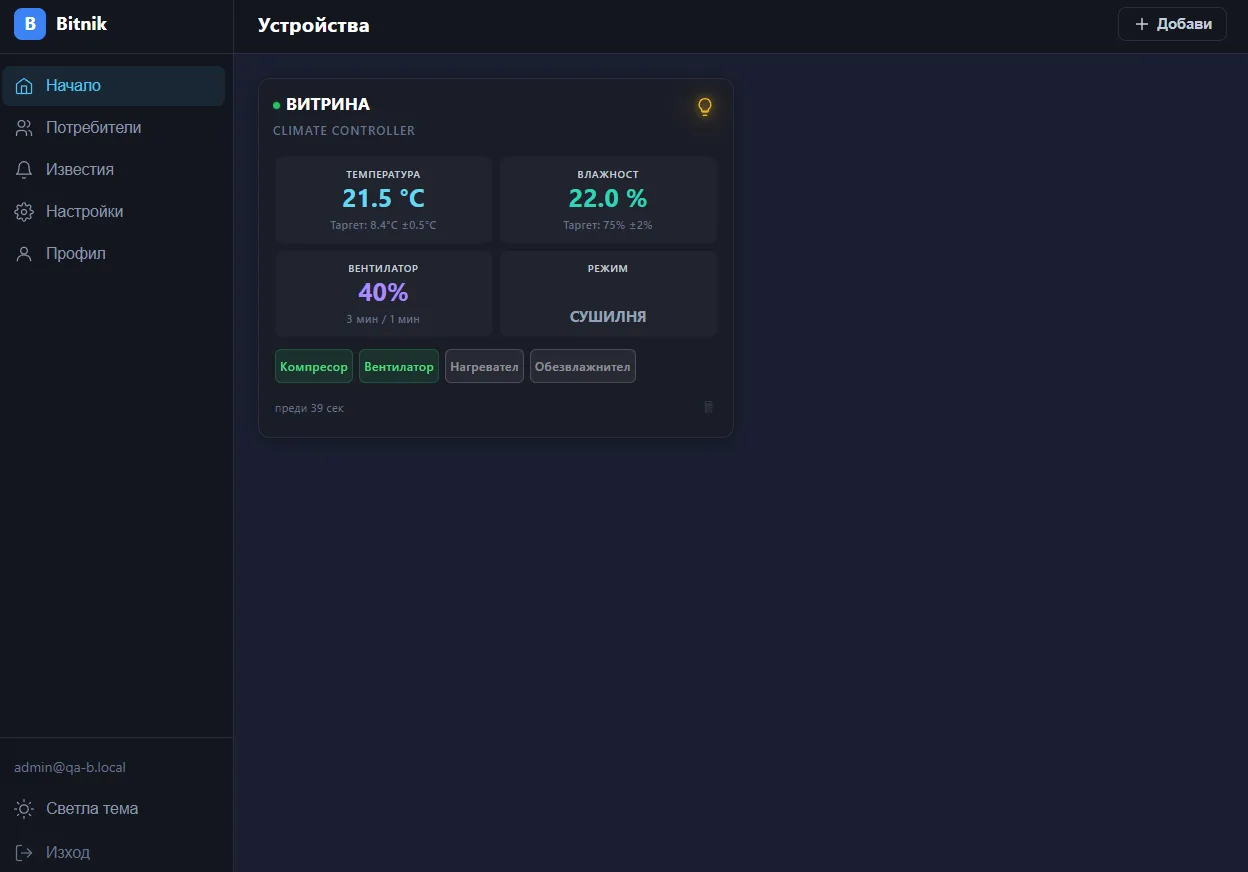1248x872 pixels.
Task: Toggle the Обезвлажнител relay chip
Action: coord(583,366)
